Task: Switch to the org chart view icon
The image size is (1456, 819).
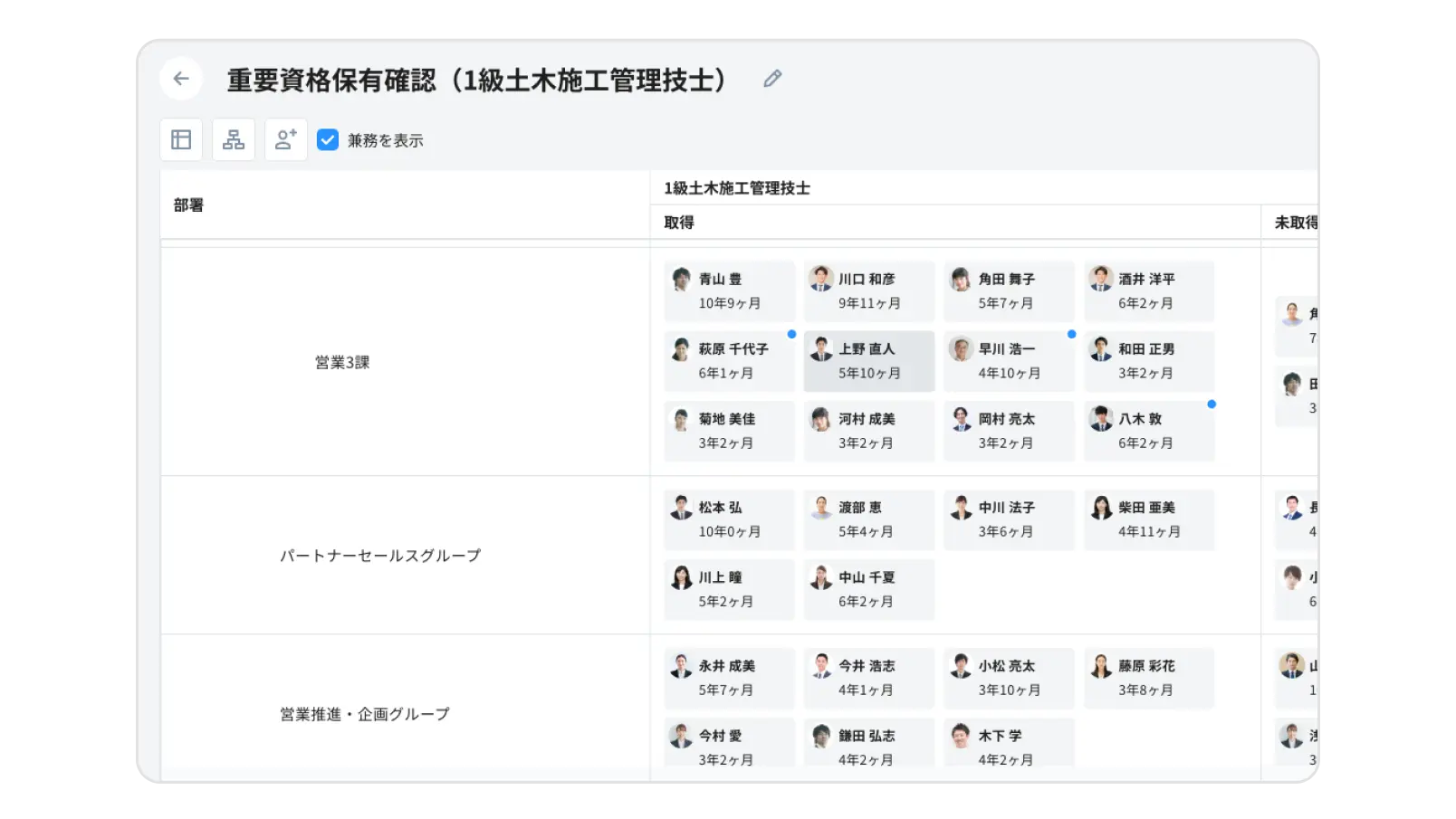Action: click(233, 139)
